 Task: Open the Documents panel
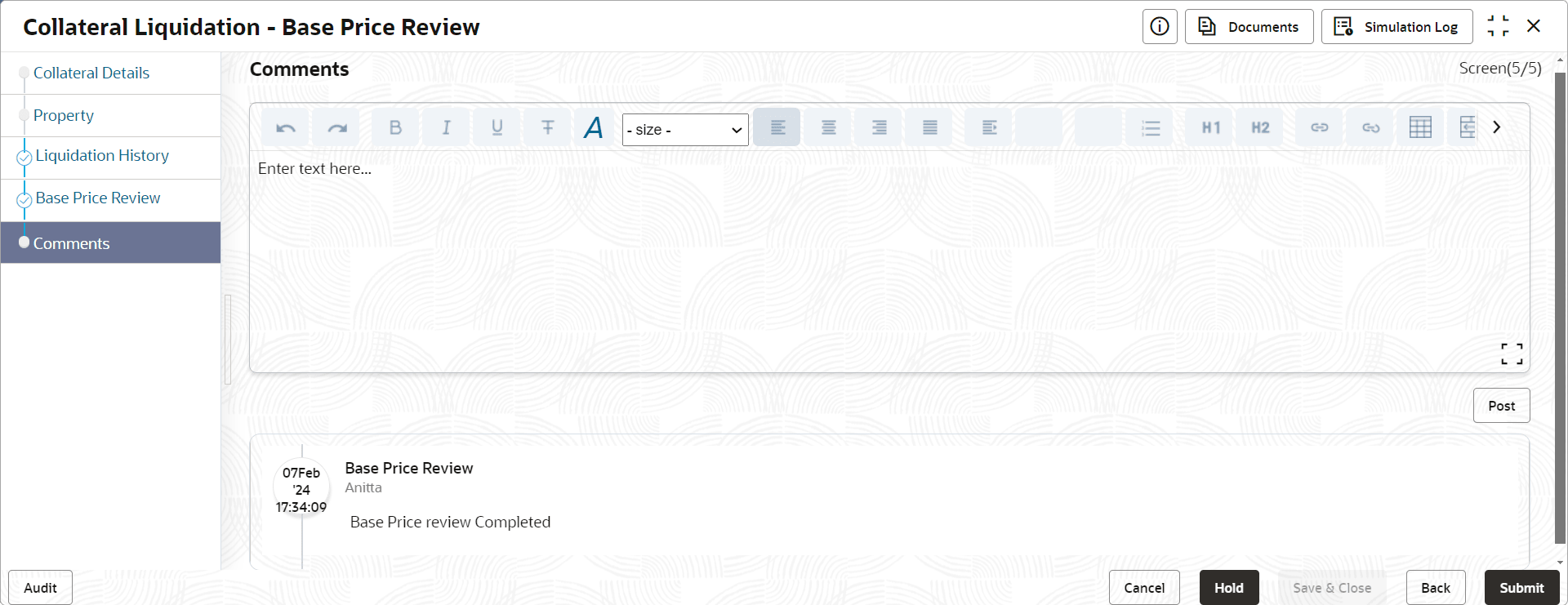1249,27
